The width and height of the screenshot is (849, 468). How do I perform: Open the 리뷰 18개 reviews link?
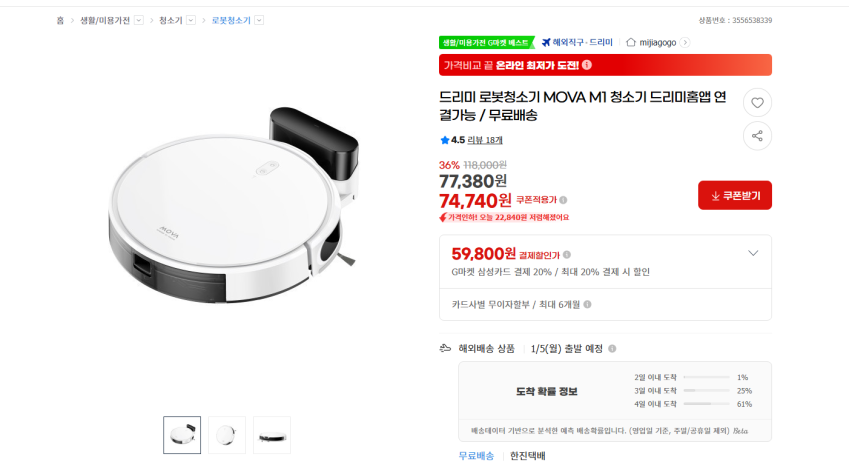485,140
